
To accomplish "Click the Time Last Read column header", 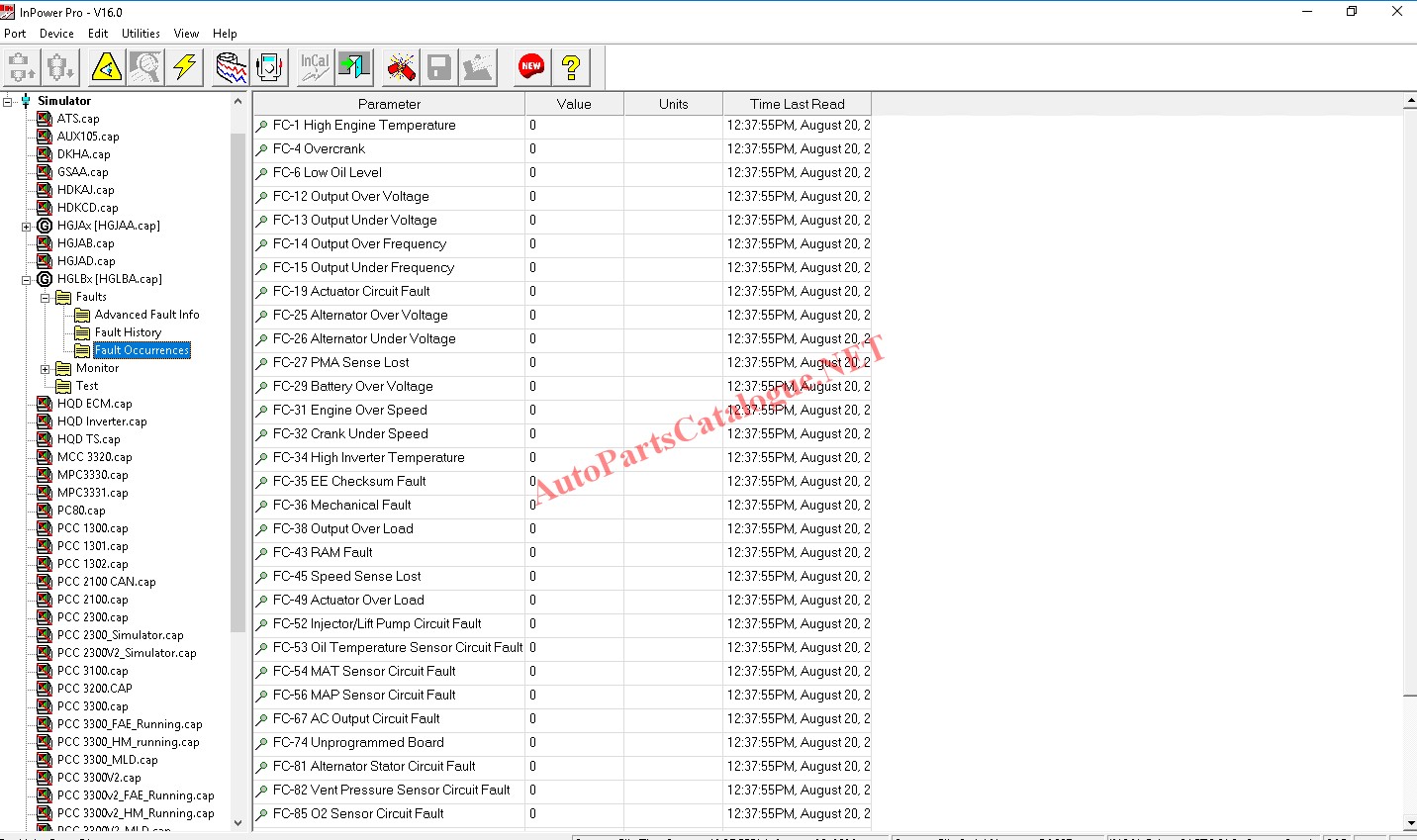I will pos(797,104).
